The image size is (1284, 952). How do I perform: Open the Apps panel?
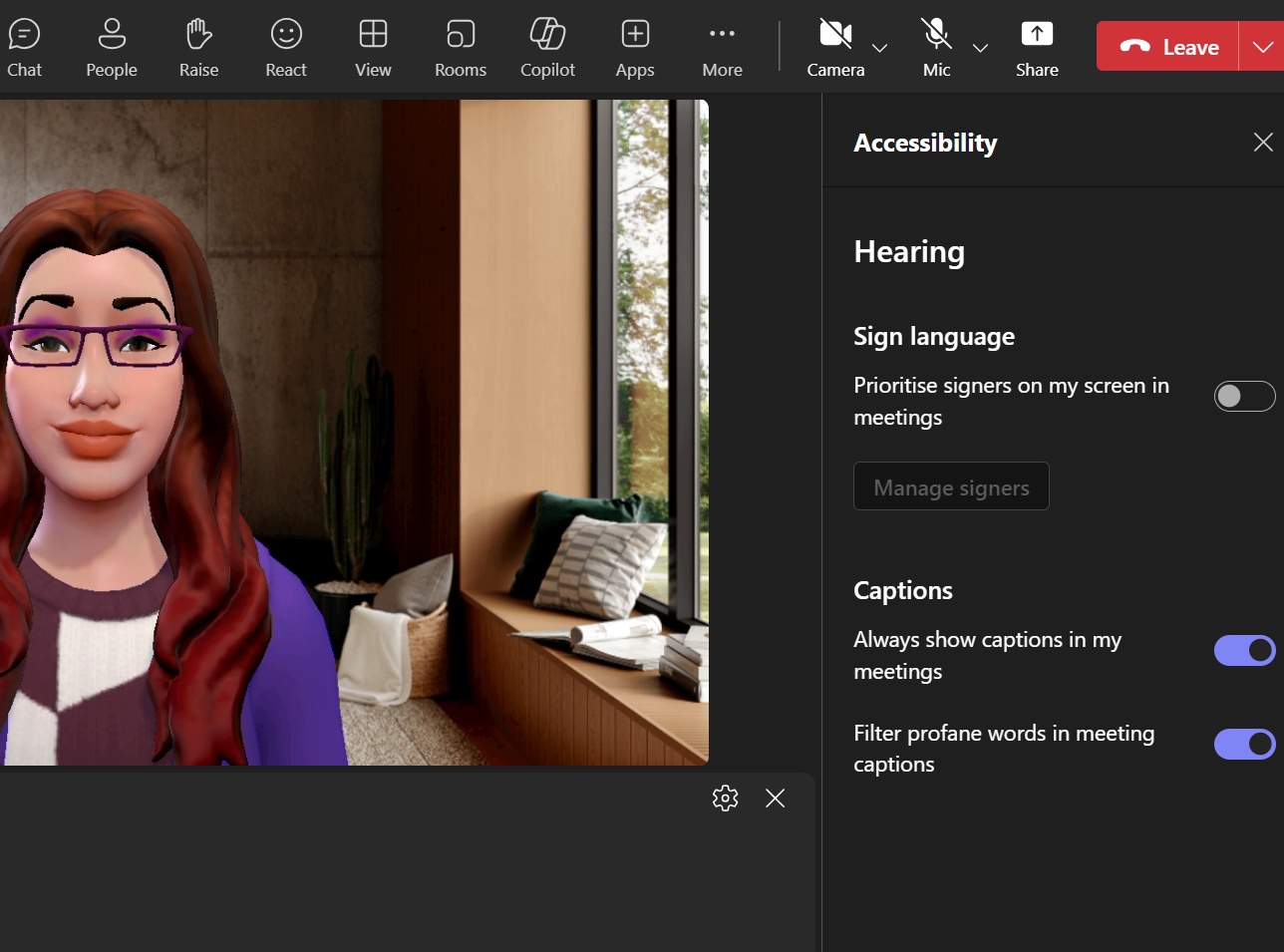coord(634,45)
